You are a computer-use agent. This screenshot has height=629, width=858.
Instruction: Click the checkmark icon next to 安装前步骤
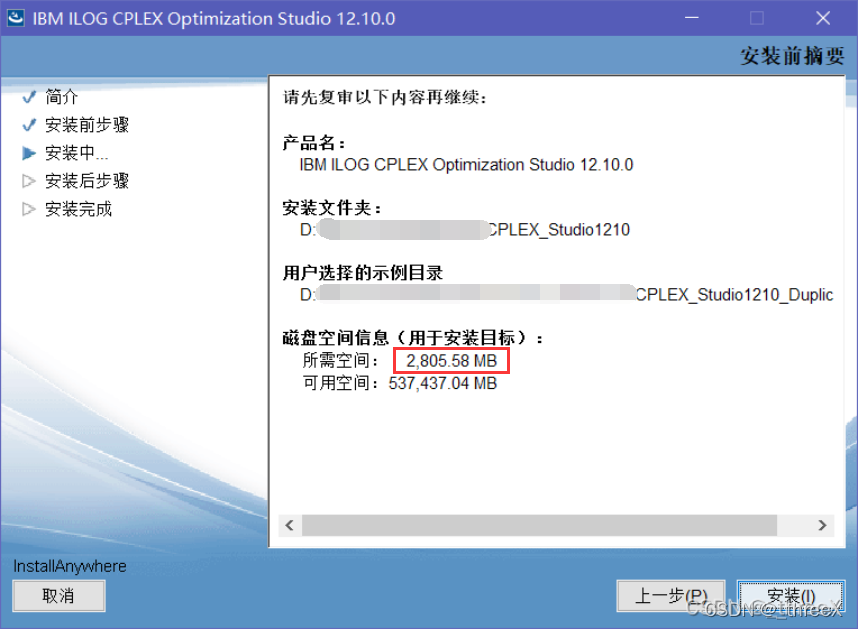click(29, 125)
